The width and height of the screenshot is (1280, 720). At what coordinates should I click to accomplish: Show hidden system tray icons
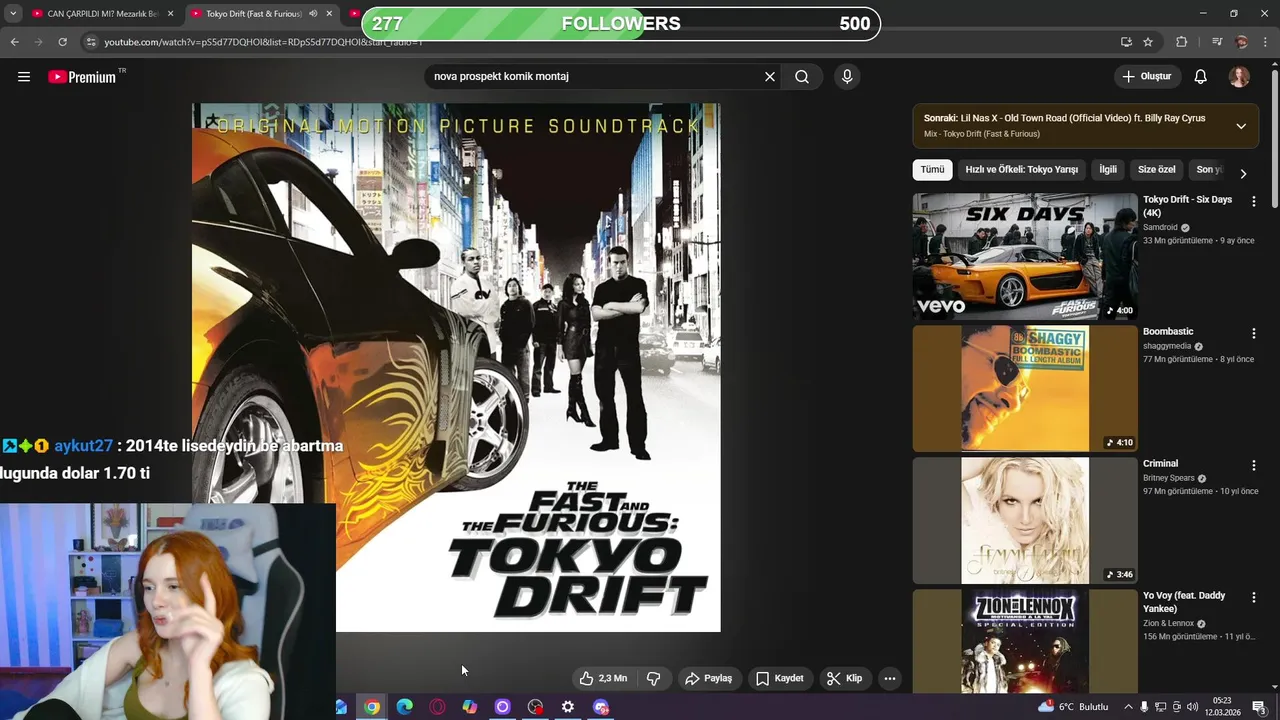pos(1128,707)
